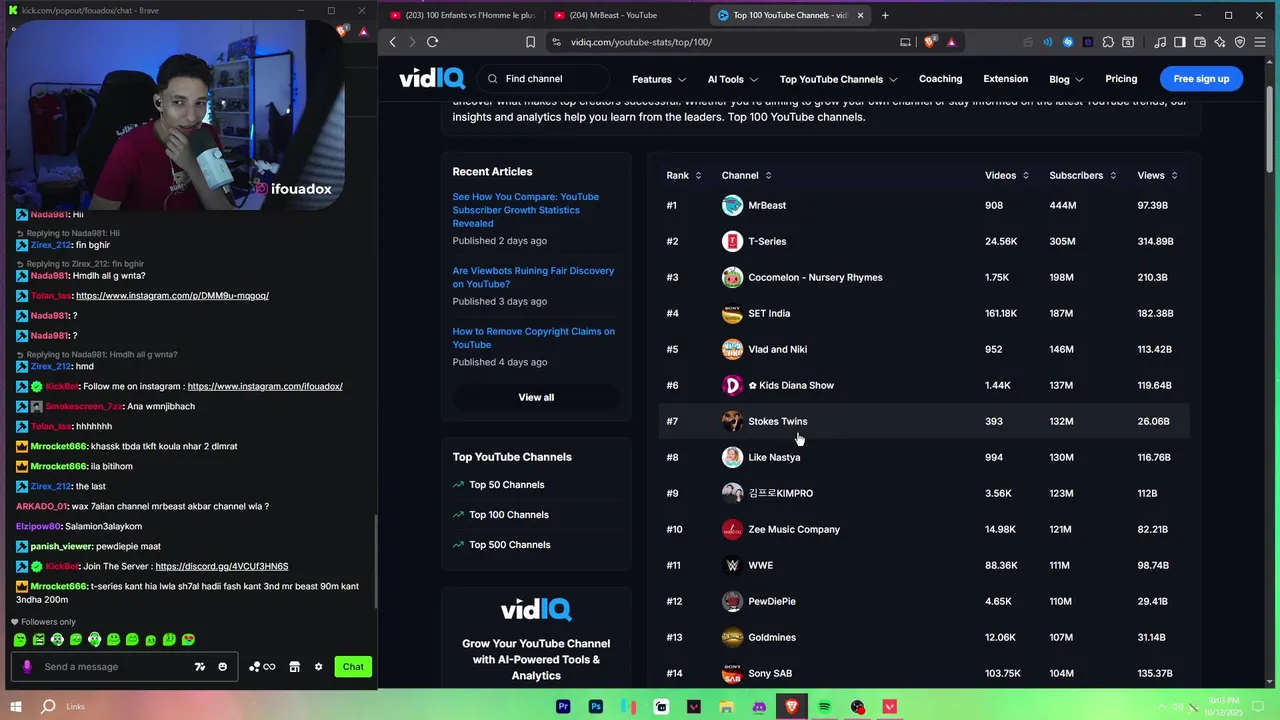Viewport: 1280px width, 720px height.
Task: Click PewDiePie channel avatar
Action: 732,601
